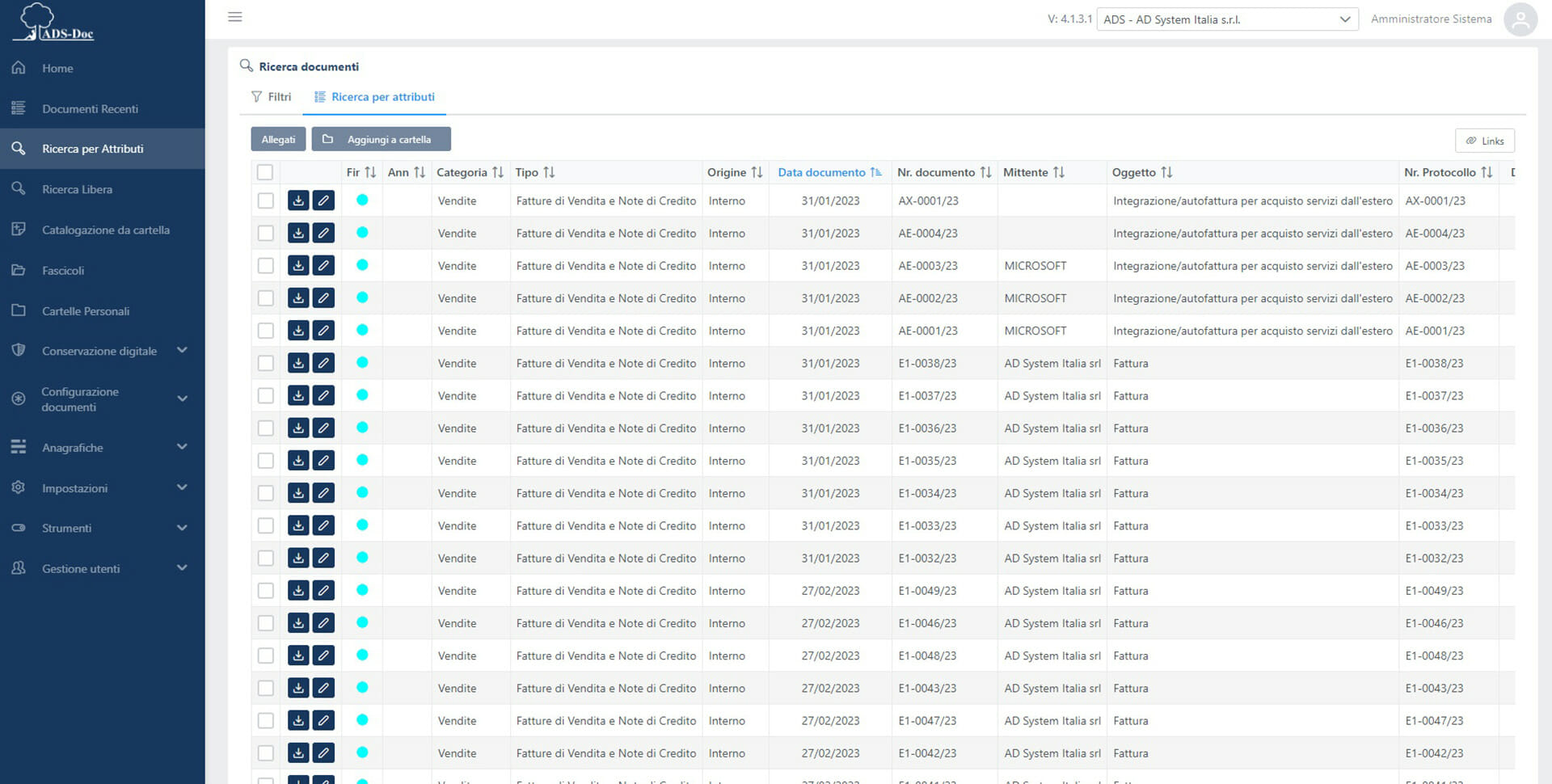1552x784 pixels.
Task: Expand the Gestione utenti menu
Action: point(102,568)
